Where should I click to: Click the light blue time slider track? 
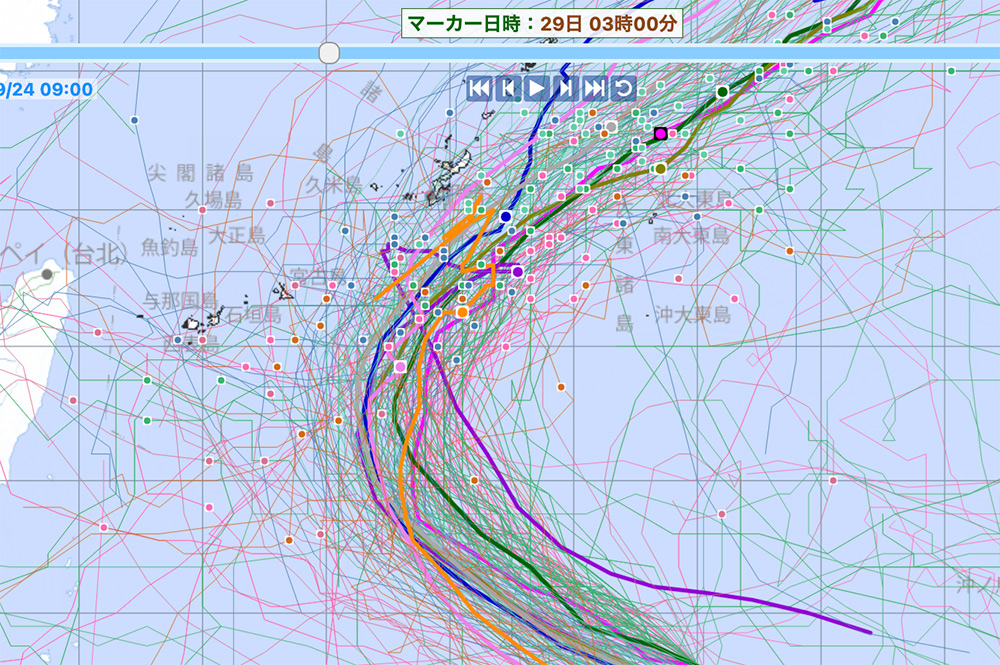click(500, 53)
